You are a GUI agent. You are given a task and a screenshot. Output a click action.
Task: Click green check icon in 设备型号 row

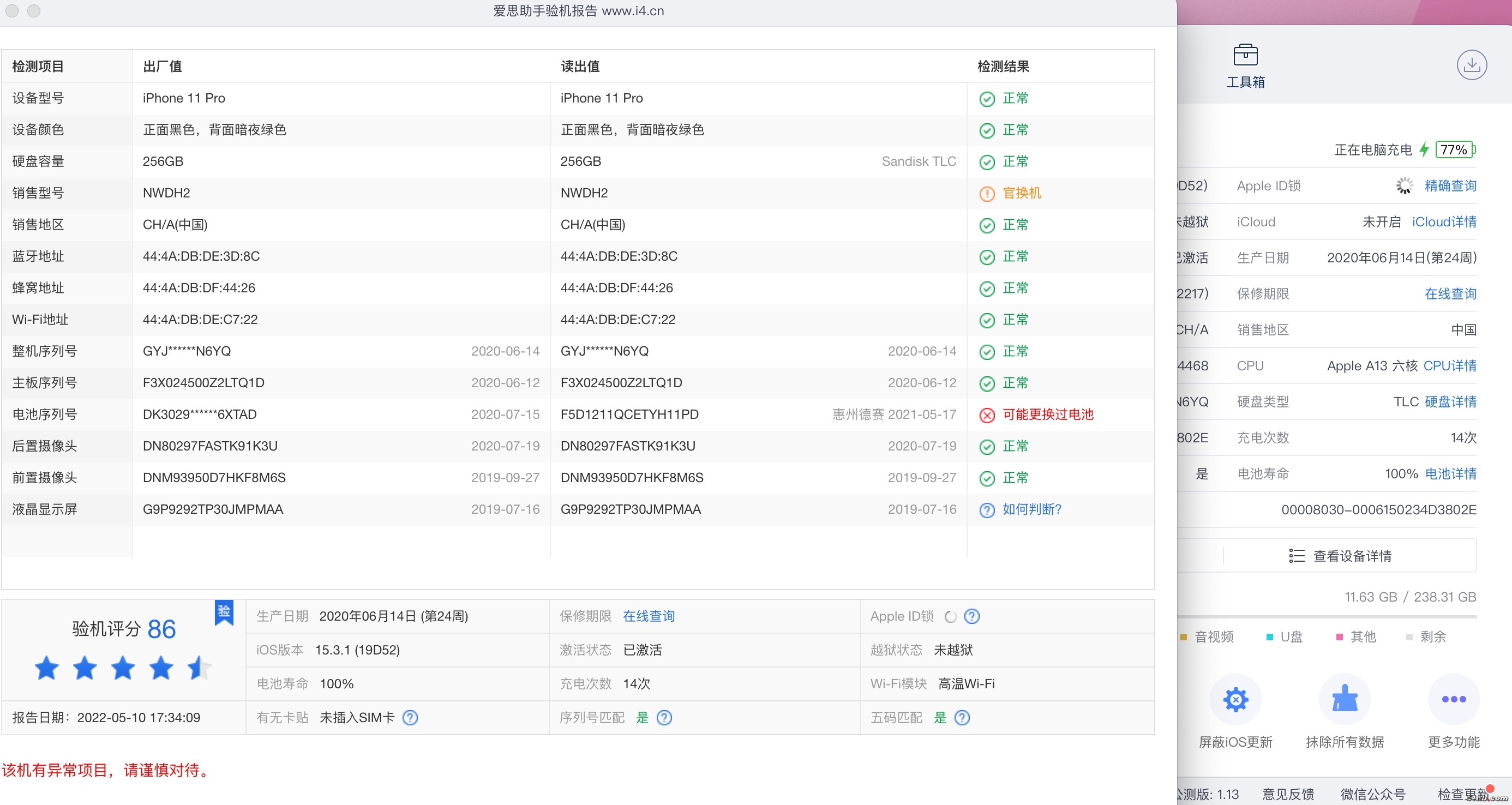(x=987, y=99)
